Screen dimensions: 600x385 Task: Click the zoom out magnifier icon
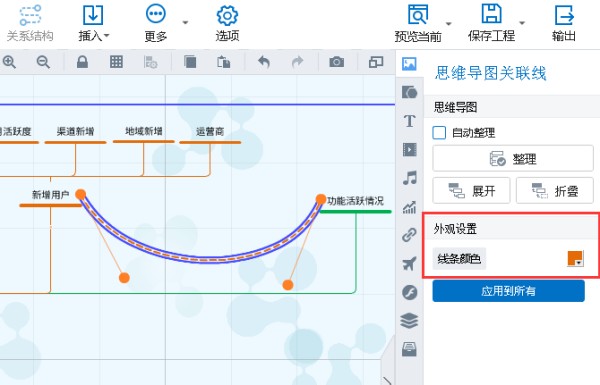coord(43,62)
